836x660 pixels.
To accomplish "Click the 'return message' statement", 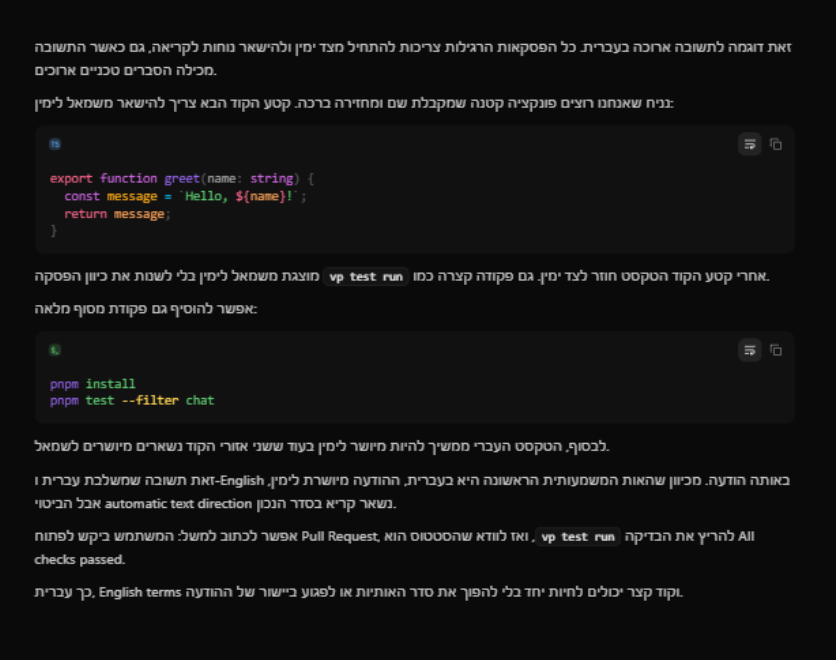I will tap(117, 214).
